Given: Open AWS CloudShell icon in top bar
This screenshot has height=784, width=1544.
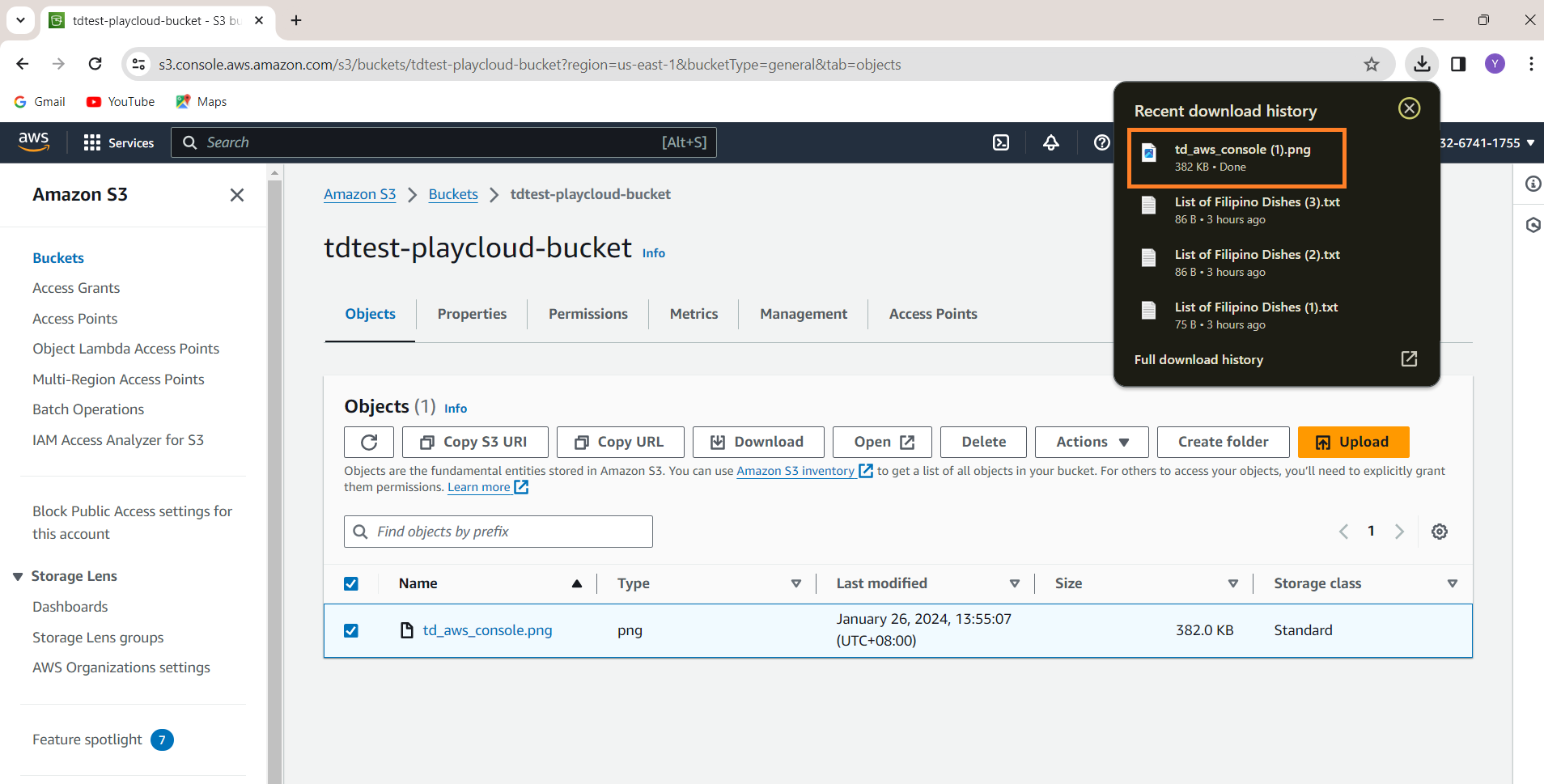Looking at the screenshot, I should [1001, 142].
